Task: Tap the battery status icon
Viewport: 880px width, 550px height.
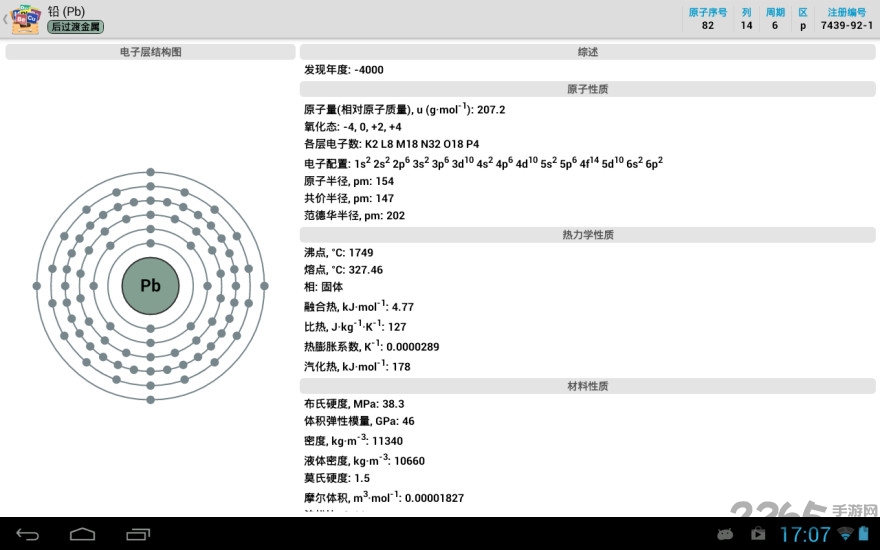Action: pos(863,533)
